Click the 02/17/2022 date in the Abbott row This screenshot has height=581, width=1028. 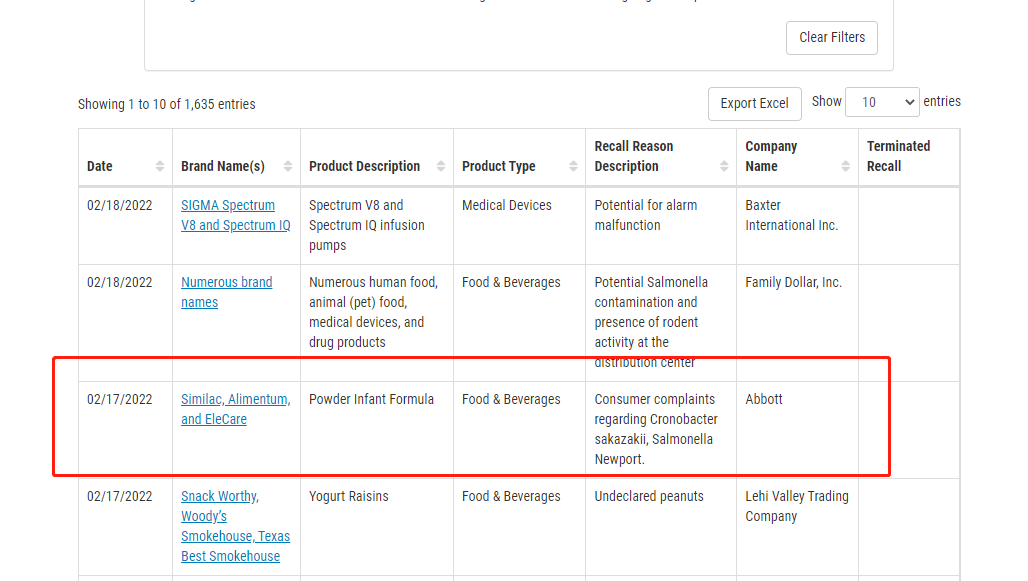(x=119, y=399)
